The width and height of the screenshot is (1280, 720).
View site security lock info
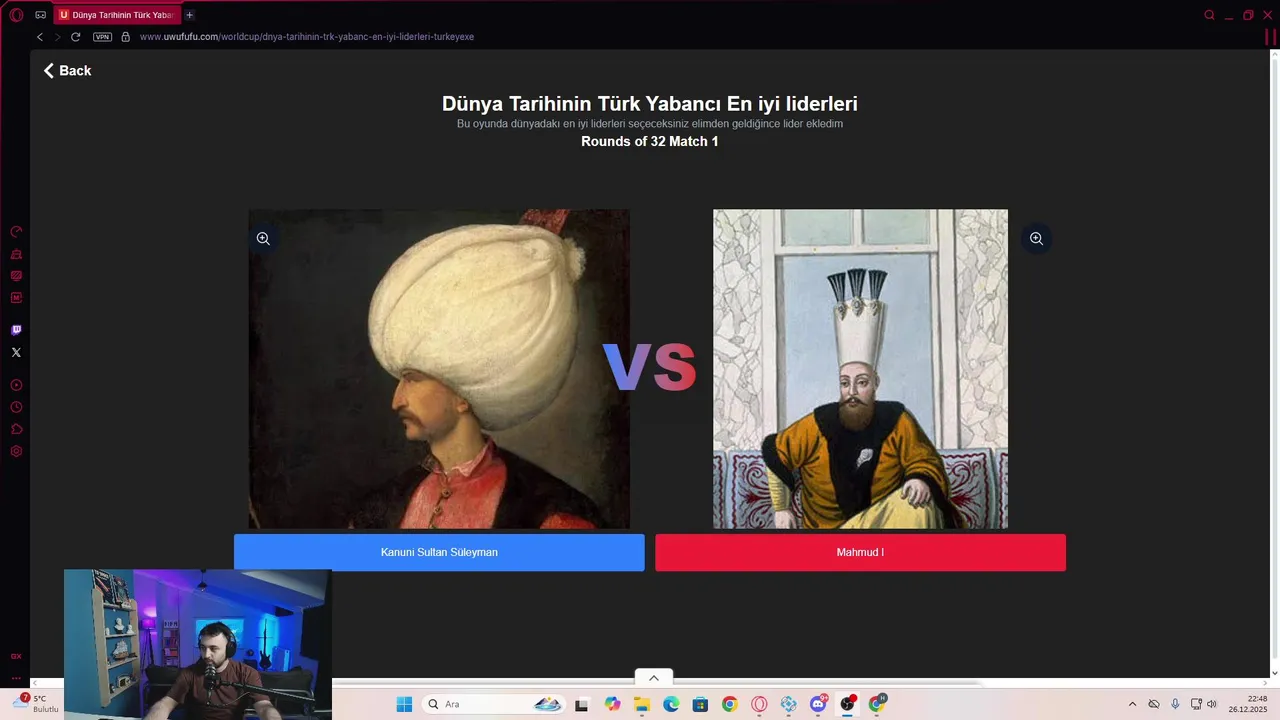(125, 37)
